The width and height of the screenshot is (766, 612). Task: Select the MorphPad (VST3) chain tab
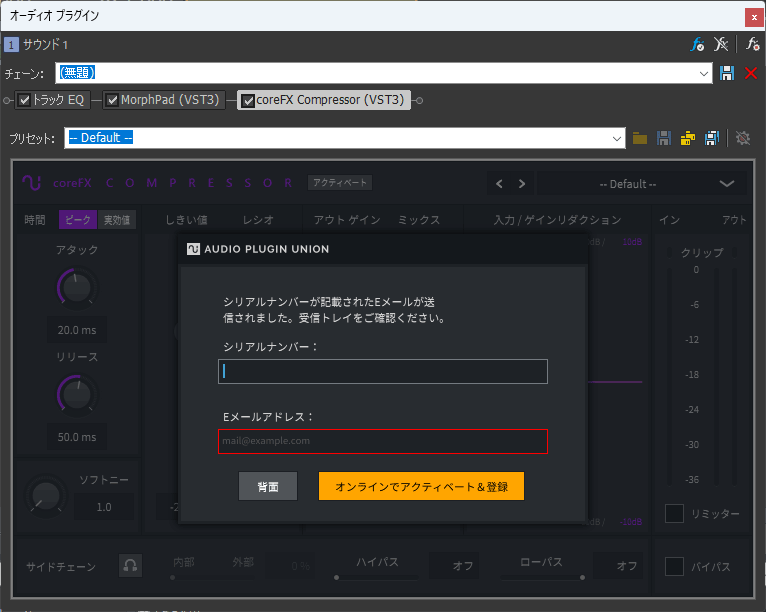click(x=169, y=100)
